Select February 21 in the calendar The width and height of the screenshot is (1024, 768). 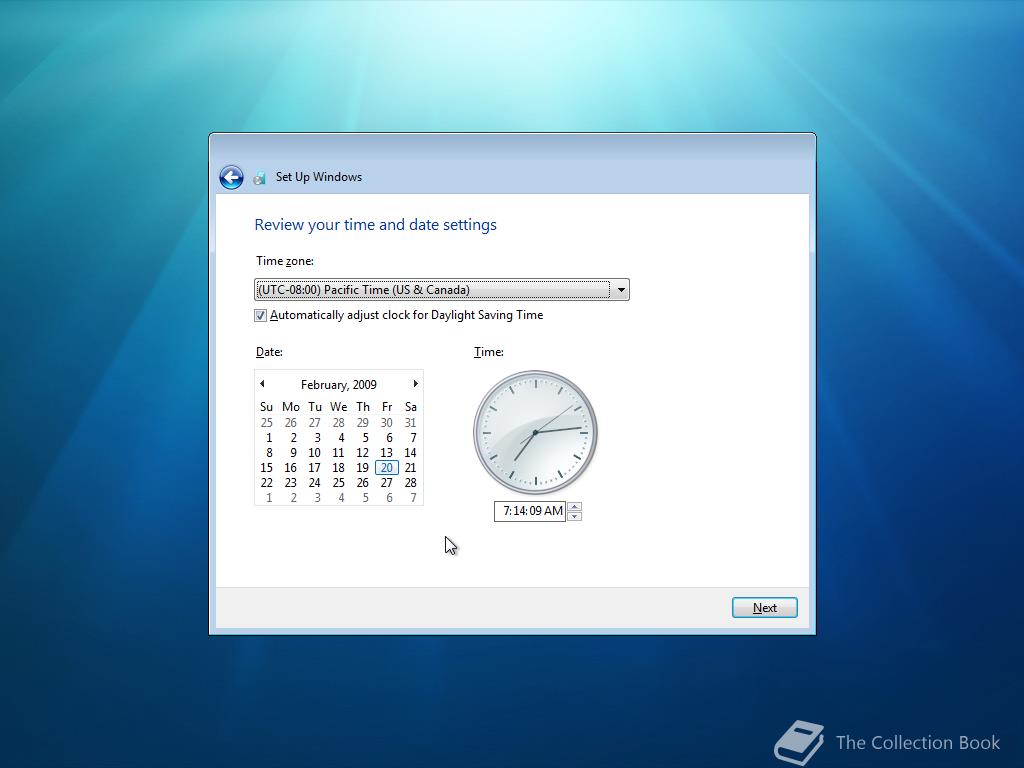coord(410,468)
